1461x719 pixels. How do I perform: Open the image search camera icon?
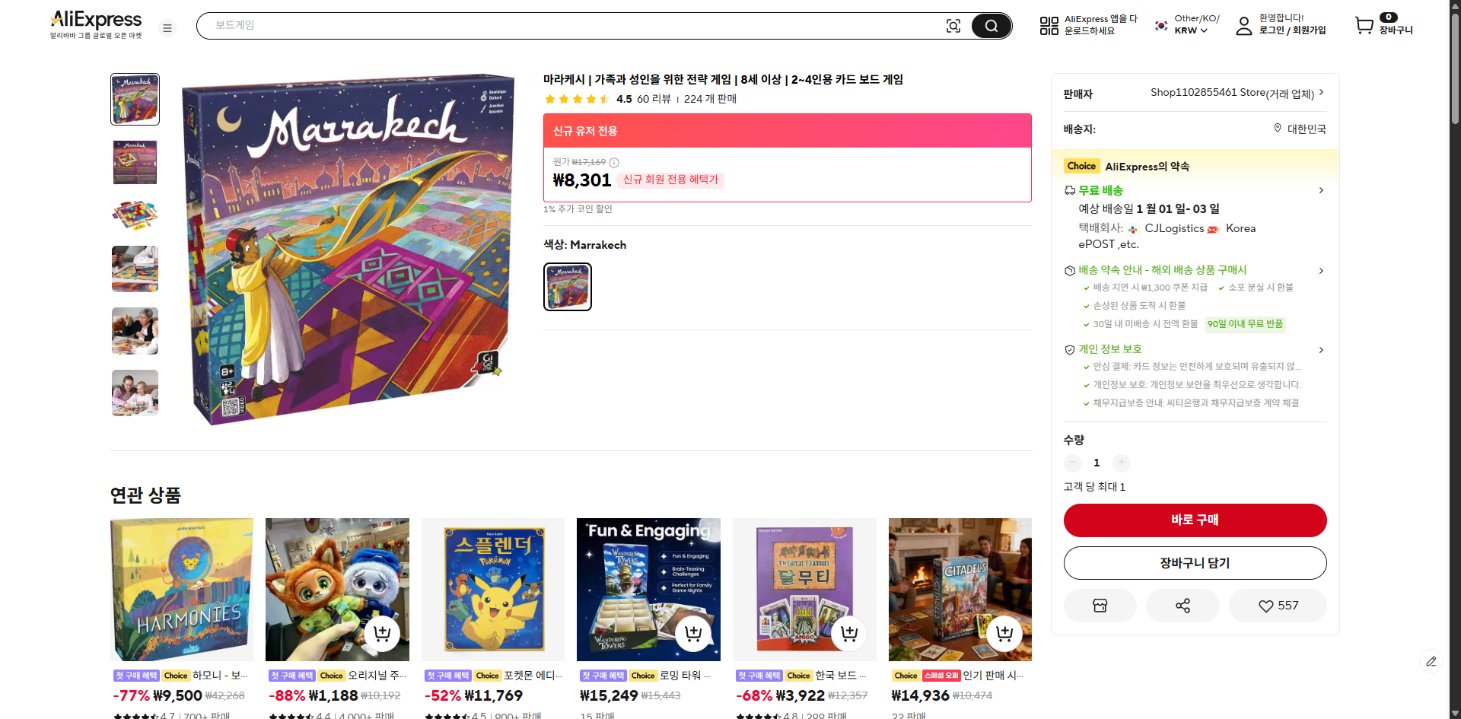(x=953, y=26)
